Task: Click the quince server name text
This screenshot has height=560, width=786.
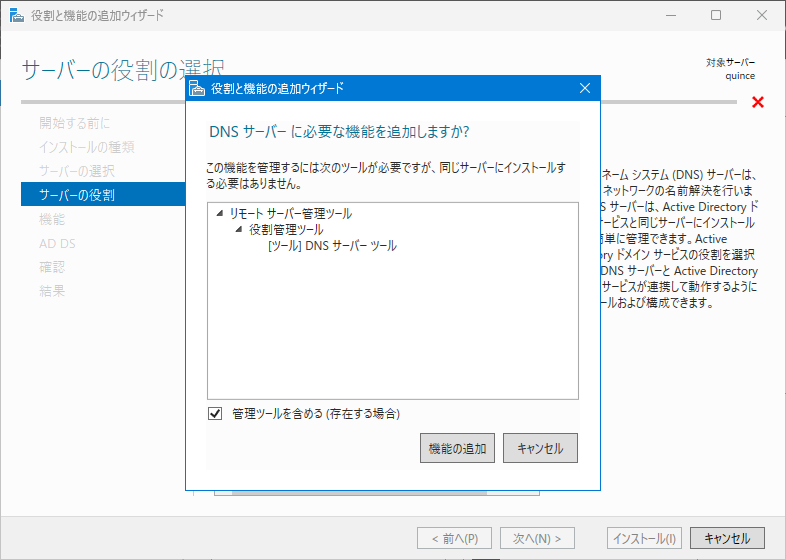Action: coord(740,76)
